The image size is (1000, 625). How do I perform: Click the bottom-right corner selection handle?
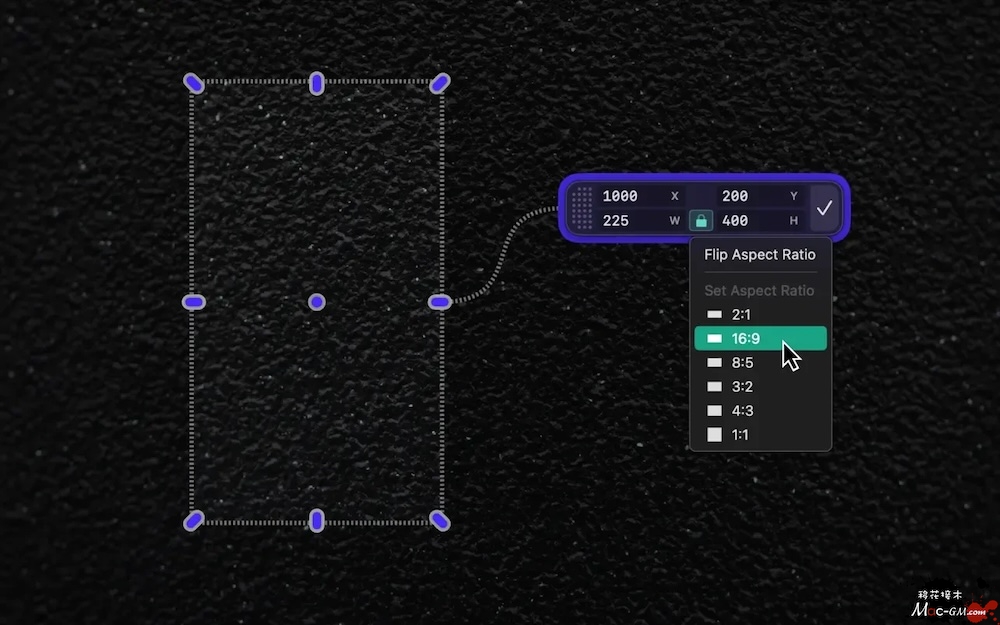(x=439, y=520)
